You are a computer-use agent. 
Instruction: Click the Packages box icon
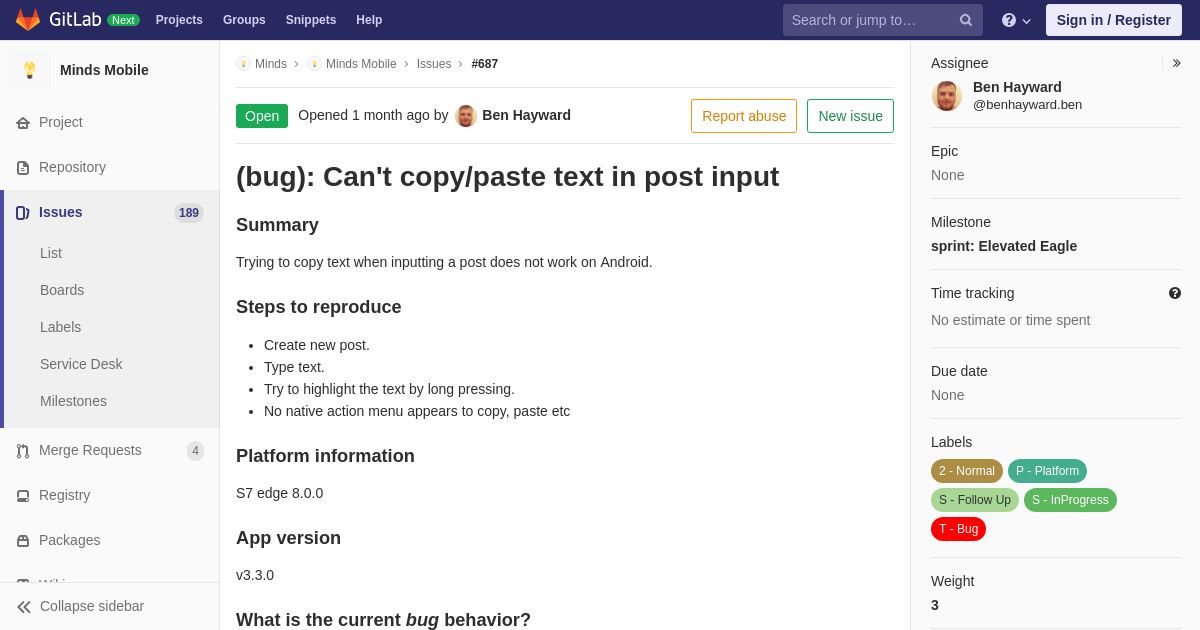point(23,541)
